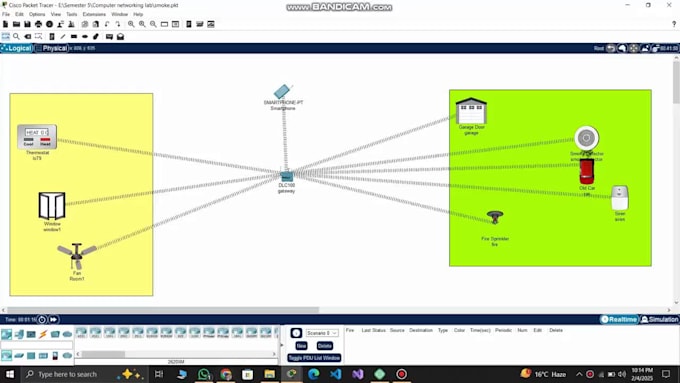Click the Zoom In magnifier icon

tap(131, 24)
